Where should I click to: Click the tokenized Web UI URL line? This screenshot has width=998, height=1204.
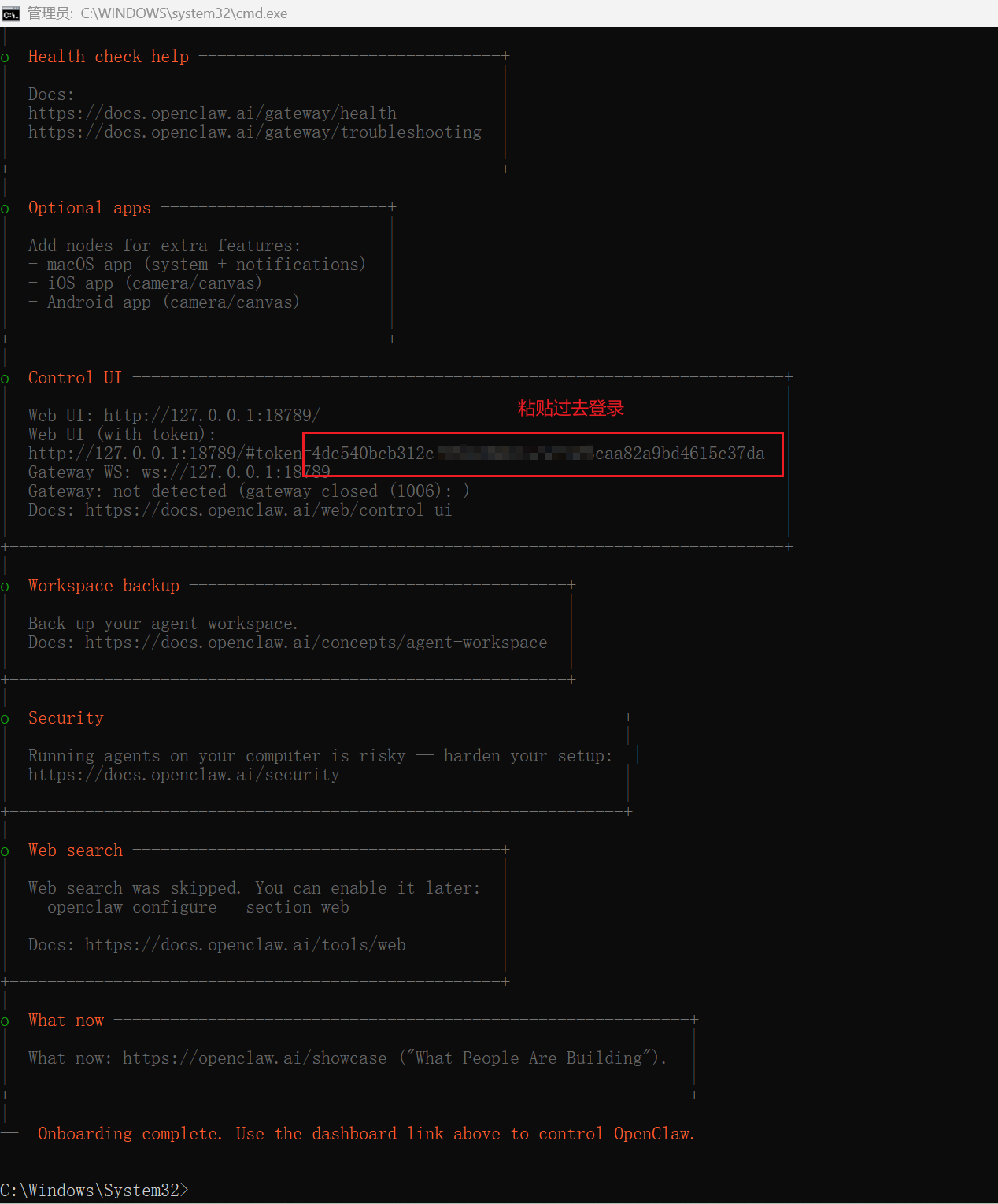click(x=397, y=454)
